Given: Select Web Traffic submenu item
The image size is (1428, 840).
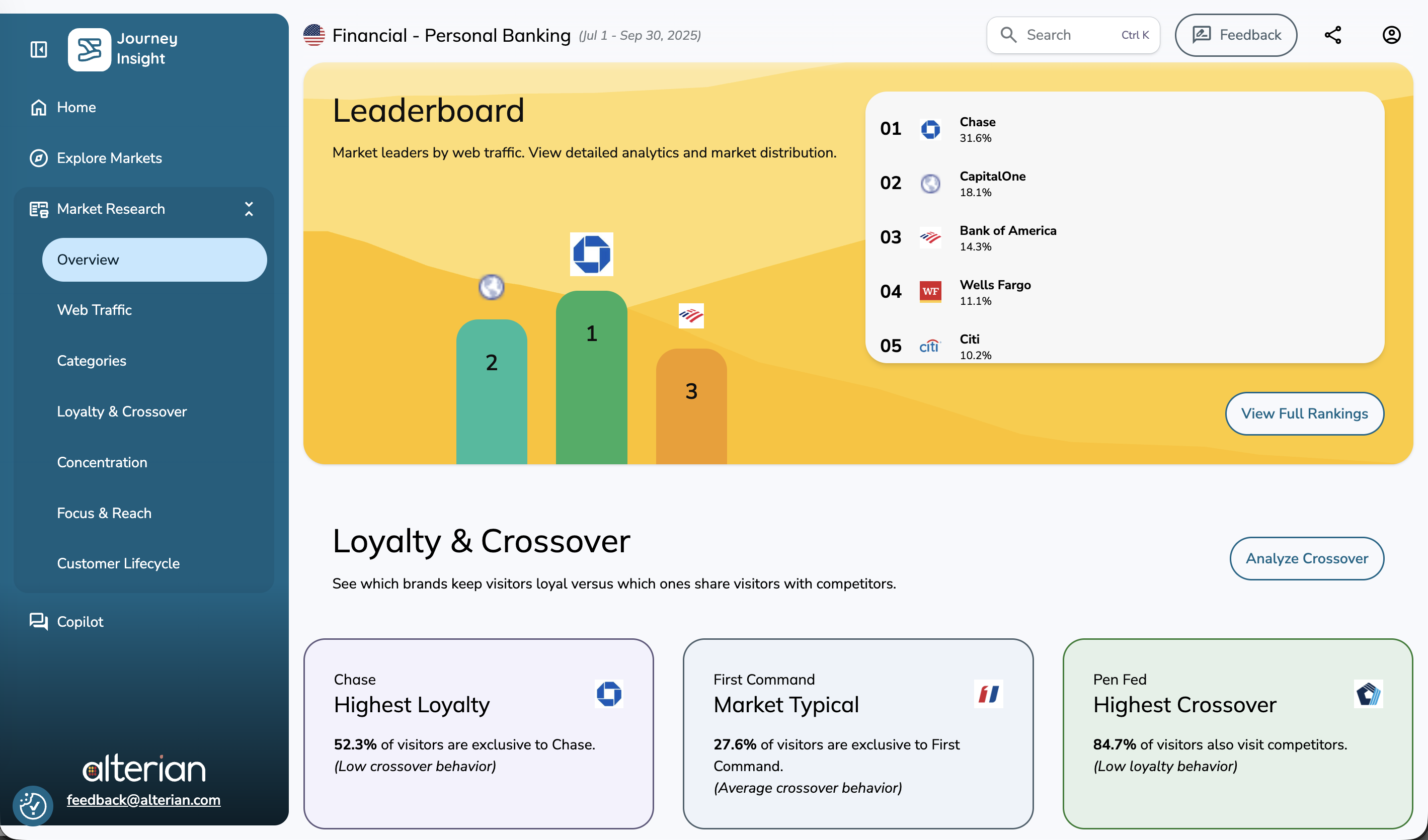Looking at the screenshot, I should (x=94, y=310).
